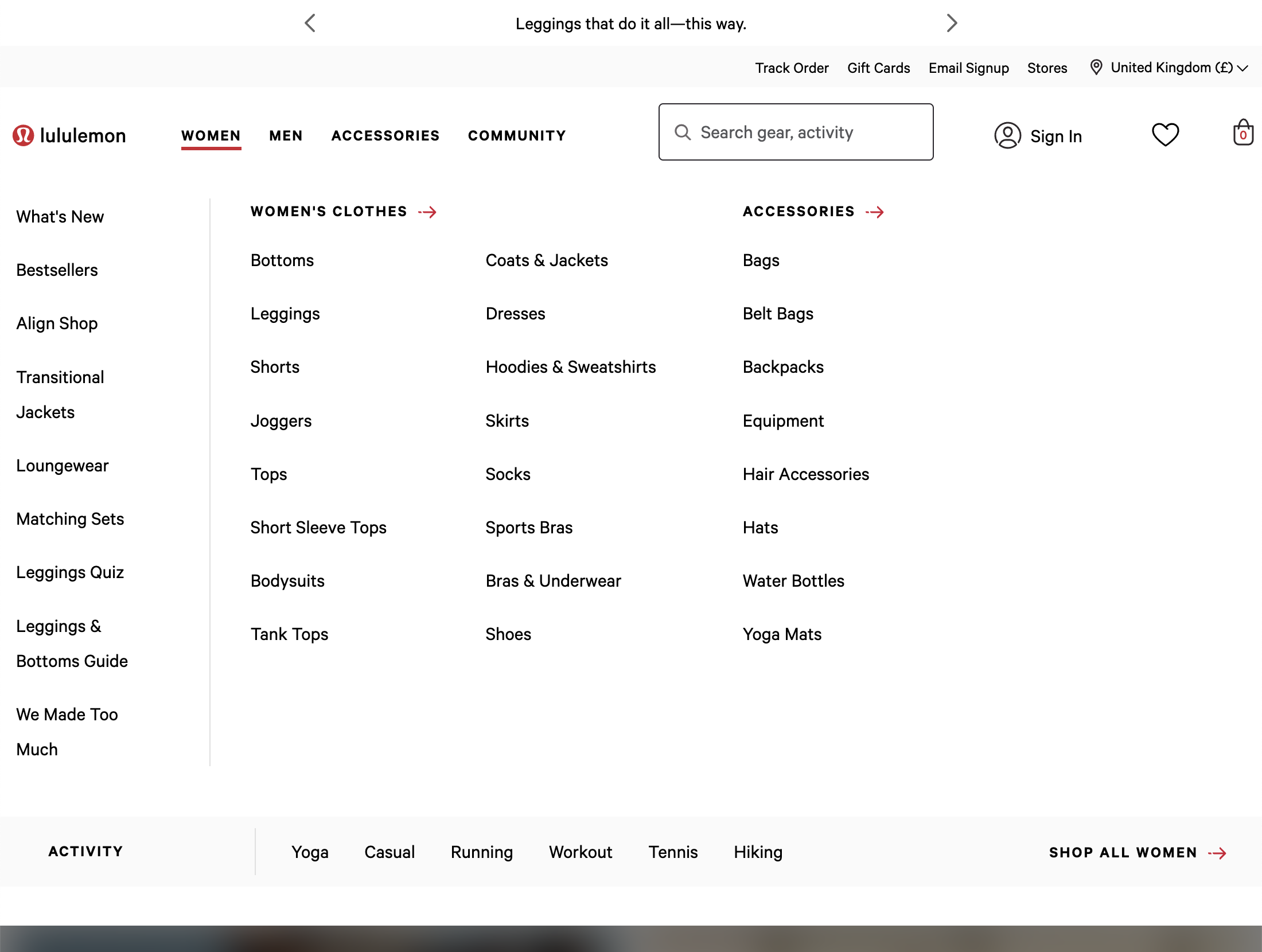The image size is (1262, 952).
Task: Shop Water Bottles under Accessories
Action: click(793, 580)
